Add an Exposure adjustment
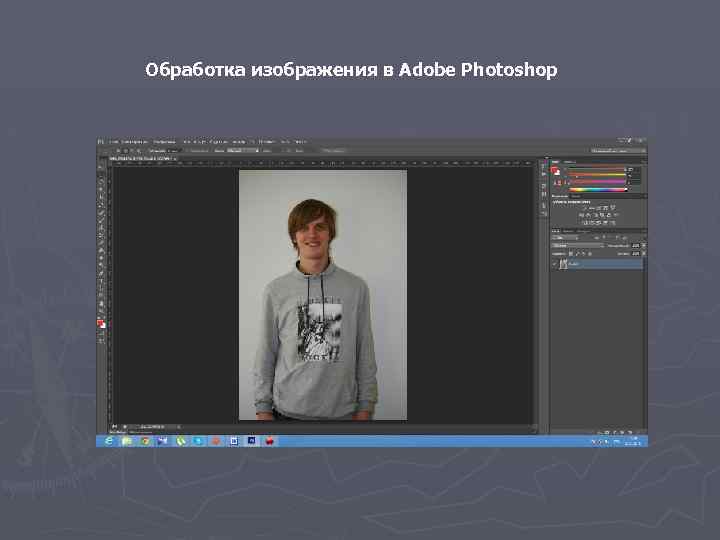This screenshot has height=540, width=720. click(606, 208)
